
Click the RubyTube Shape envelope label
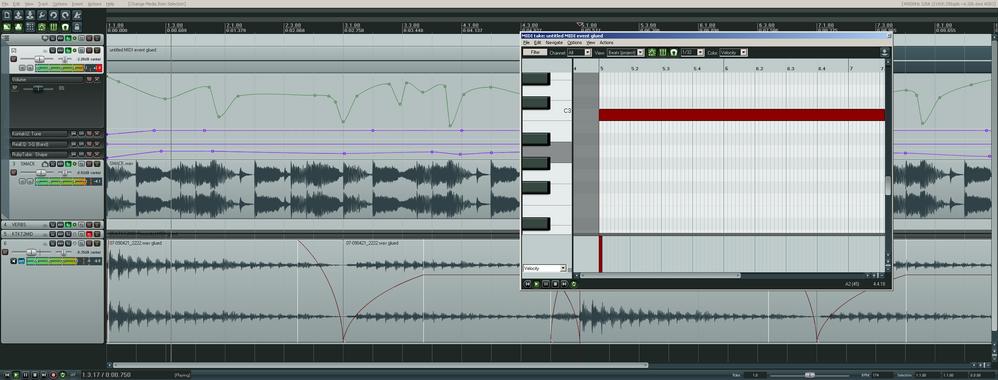tap(39, 154)
